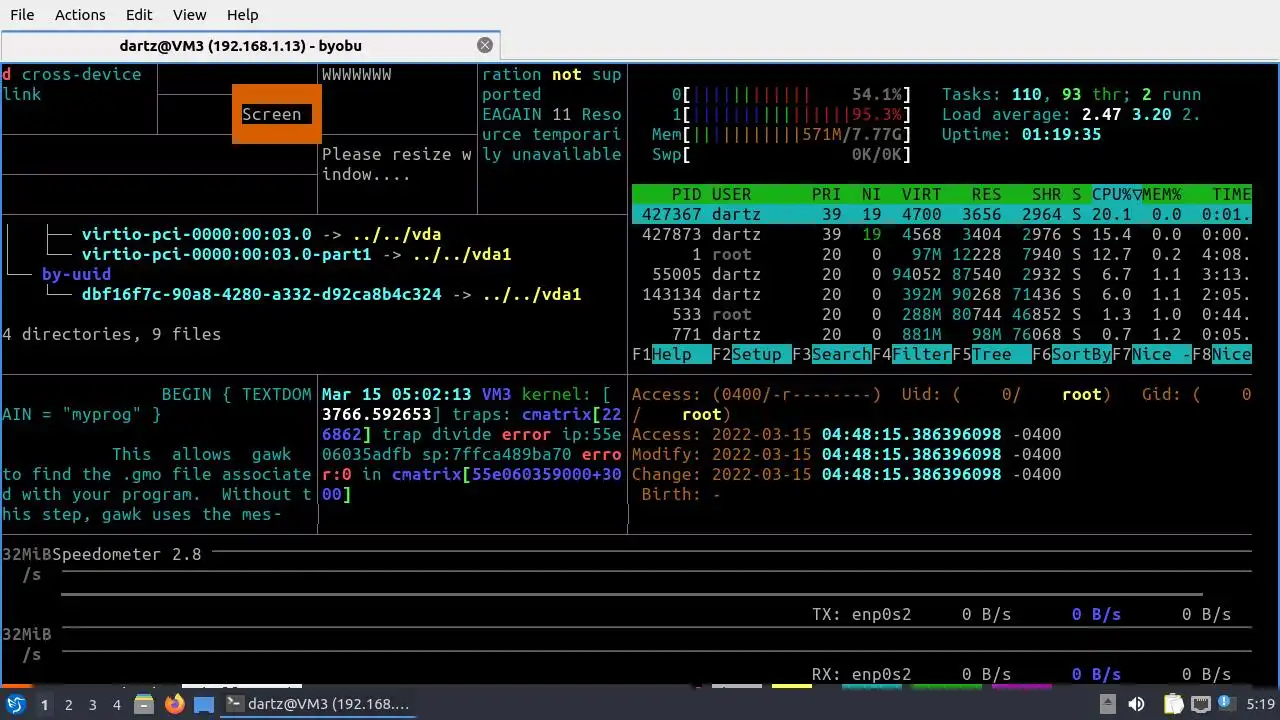
Task: Sort htop by USER column header
Action: click(732, 194)
